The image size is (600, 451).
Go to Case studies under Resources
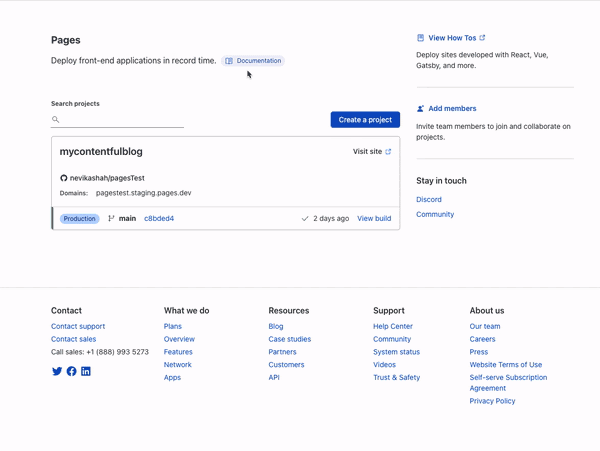[289, 339]
